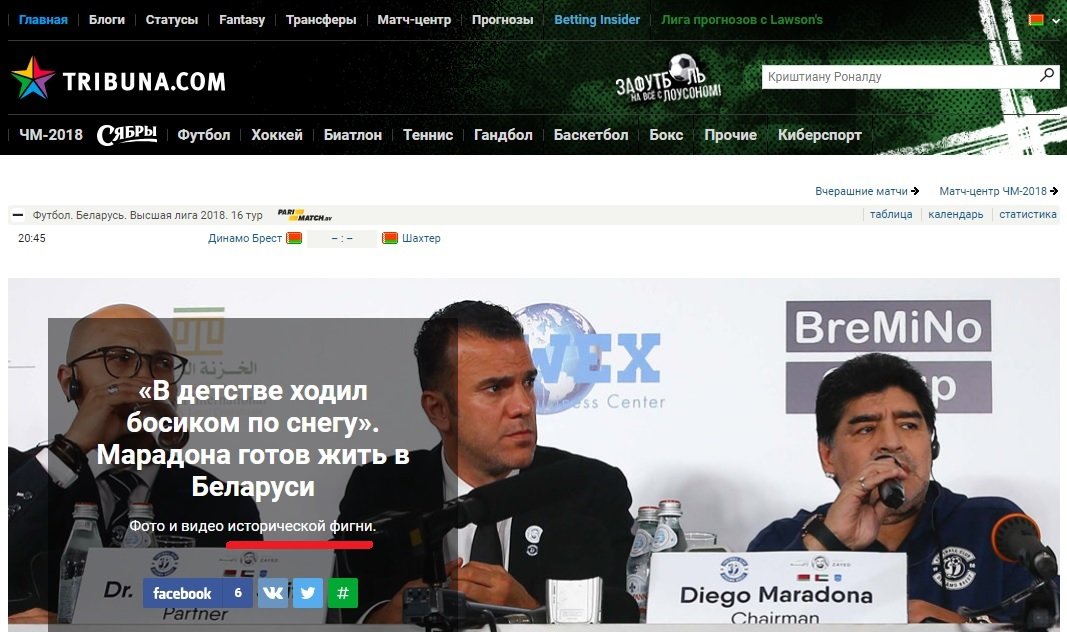Open the Главная menu item

43,20
